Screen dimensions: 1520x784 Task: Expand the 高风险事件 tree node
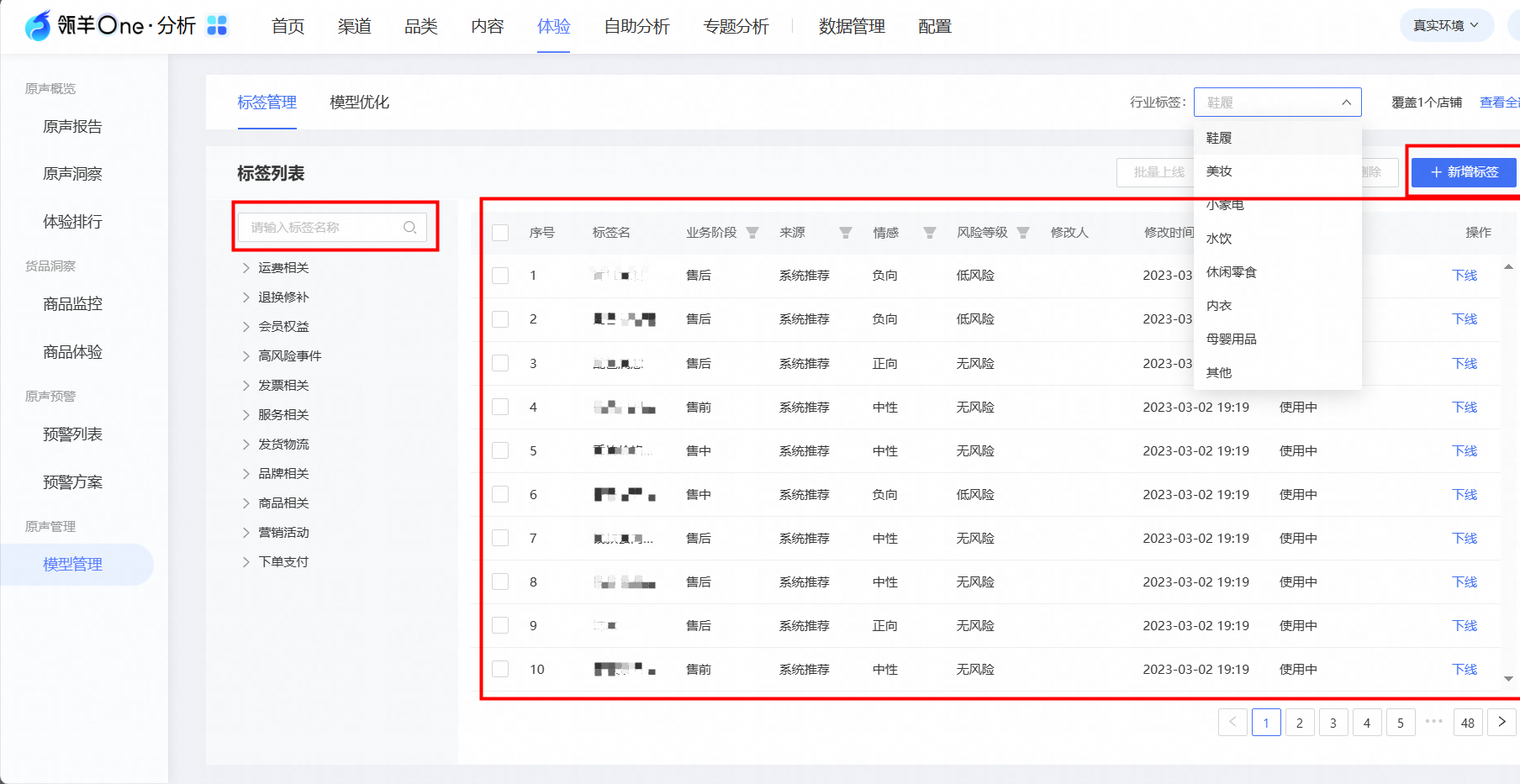[x=246, y=356]
